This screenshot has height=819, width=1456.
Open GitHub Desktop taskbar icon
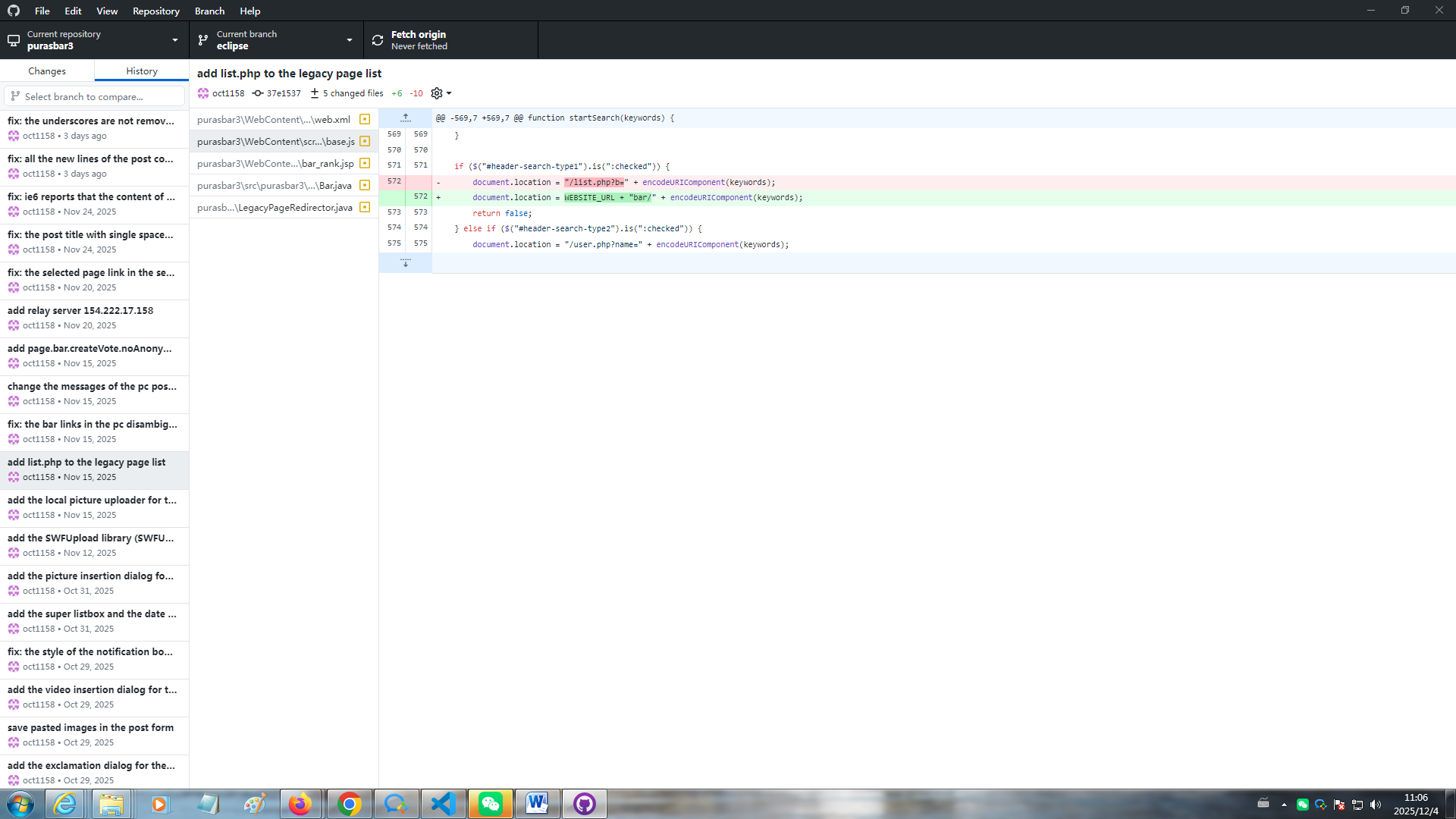click(x=584, y=804)
